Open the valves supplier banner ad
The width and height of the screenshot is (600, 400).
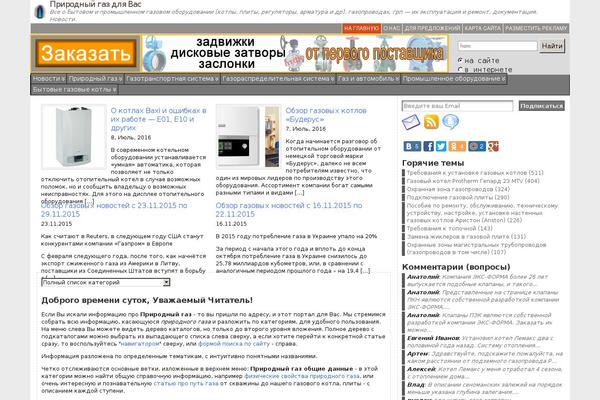click(x=295, y=53)
